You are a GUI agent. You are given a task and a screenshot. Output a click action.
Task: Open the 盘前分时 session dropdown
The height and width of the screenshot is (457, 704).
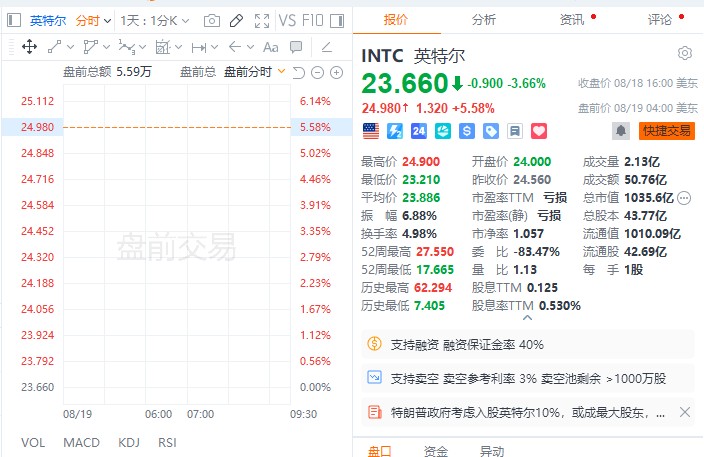click(254, 72)
